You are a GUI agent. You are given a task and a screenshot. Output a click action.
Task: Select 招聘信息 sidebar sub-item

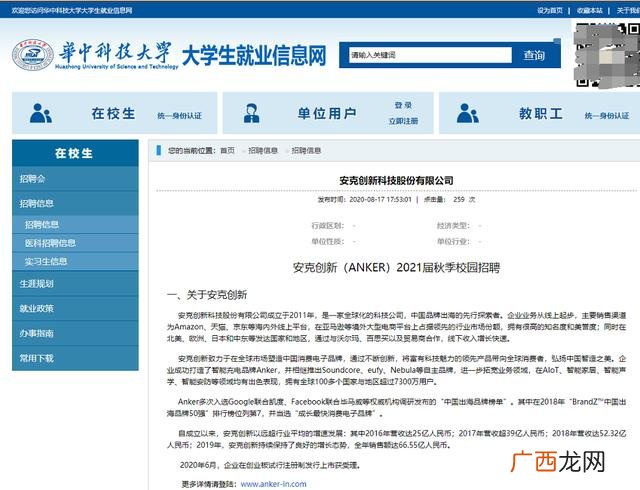[x=75, y=225]
